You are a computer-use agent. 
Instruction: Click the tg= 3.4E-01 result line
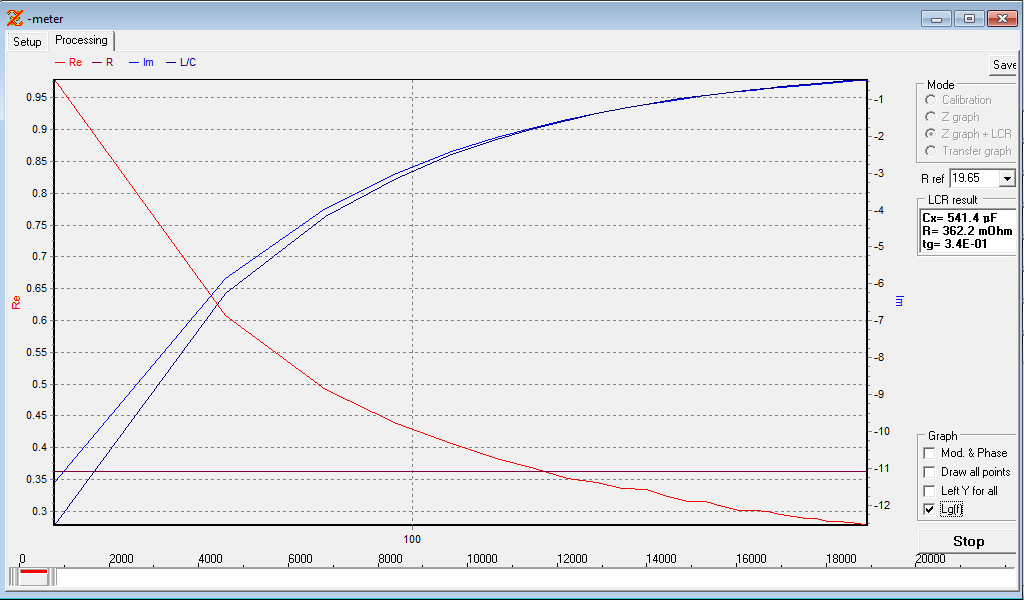point(954,244)
